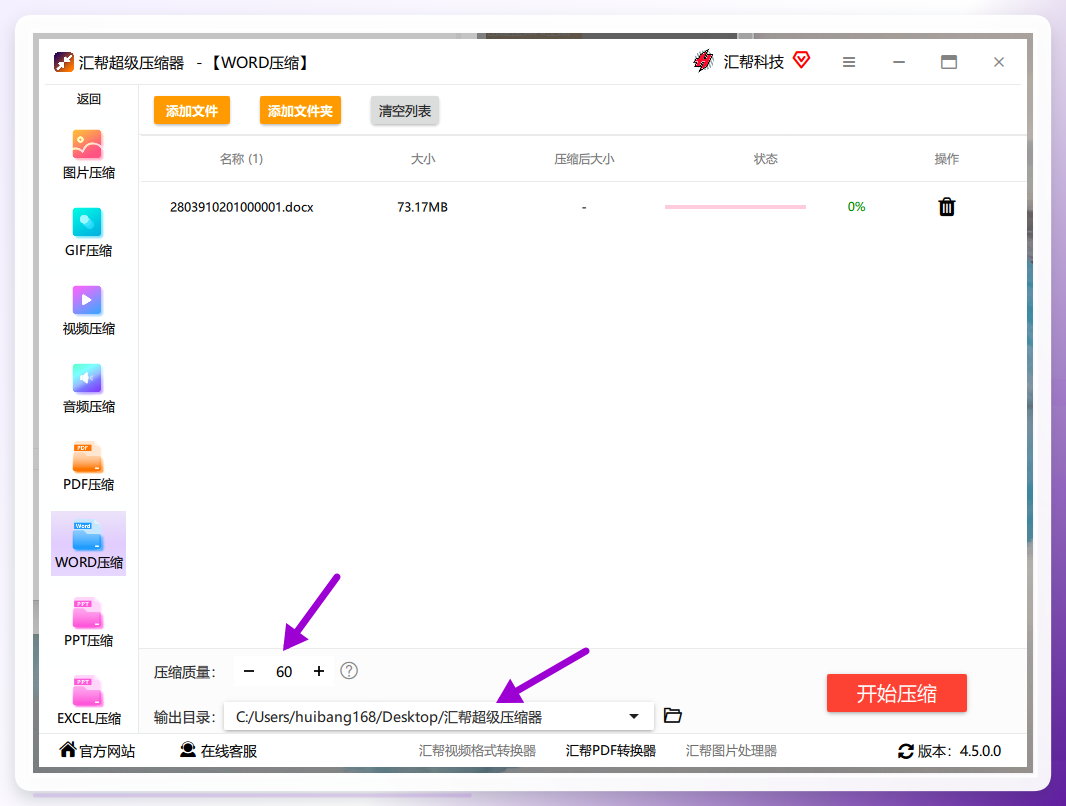Image resolution: width=1066 pixels, height=806 pixels.
Task: Click the 名称 (1) column header
Action: (x=241, y=159)
